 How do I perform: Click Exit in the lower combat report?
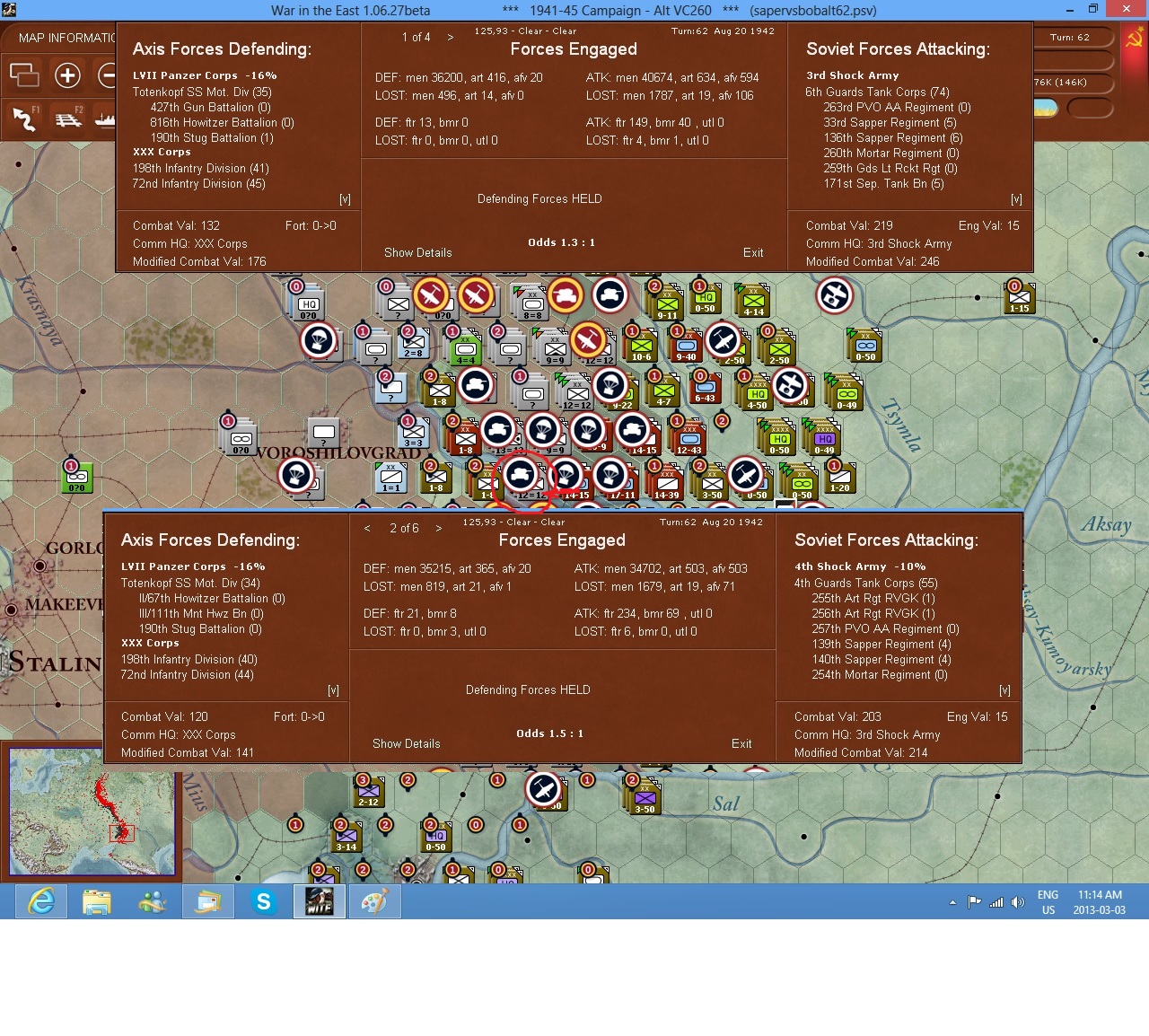741,744
